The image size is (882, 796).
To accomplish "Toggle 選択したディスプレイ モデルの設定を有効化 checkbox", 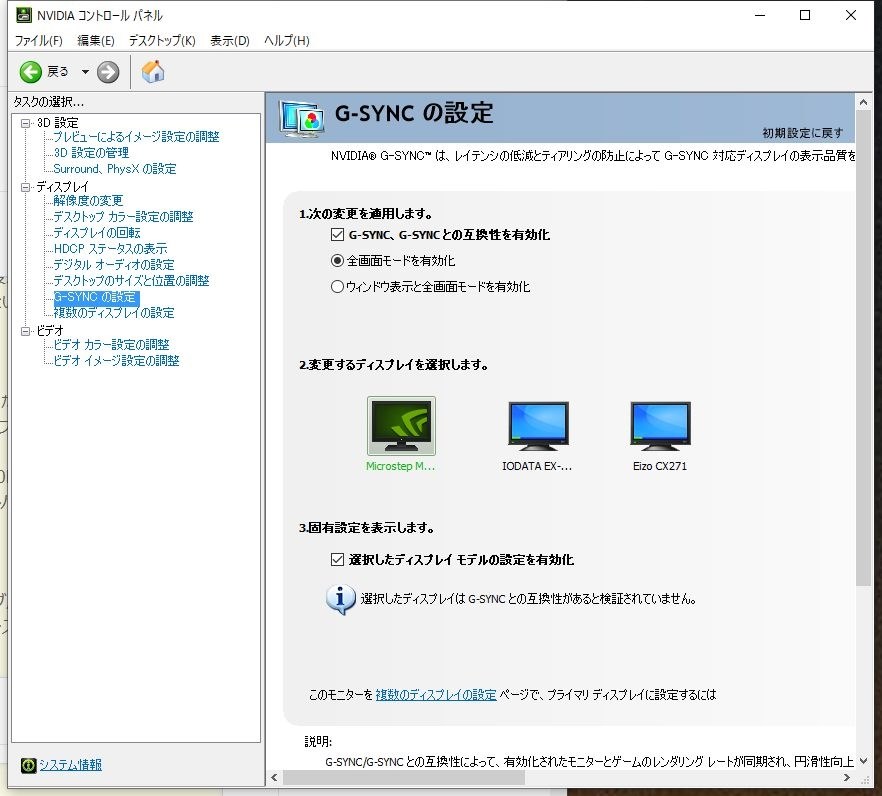I will pyautogui.click(x=338, y=560).
